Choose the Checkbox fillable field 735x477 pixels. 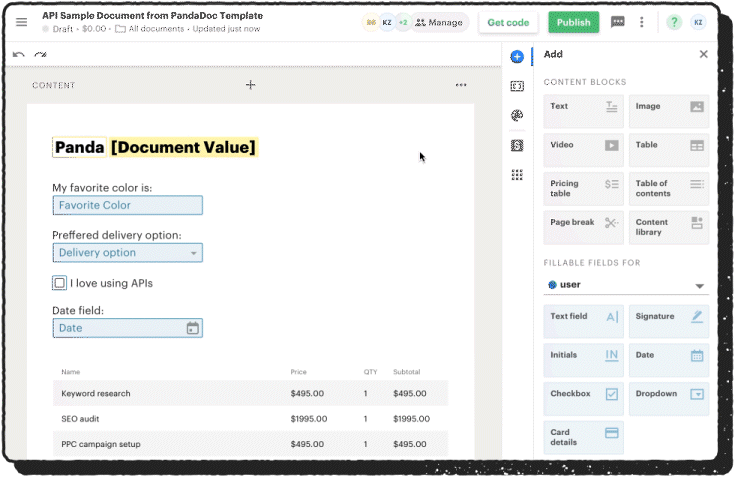pos(583,399)
